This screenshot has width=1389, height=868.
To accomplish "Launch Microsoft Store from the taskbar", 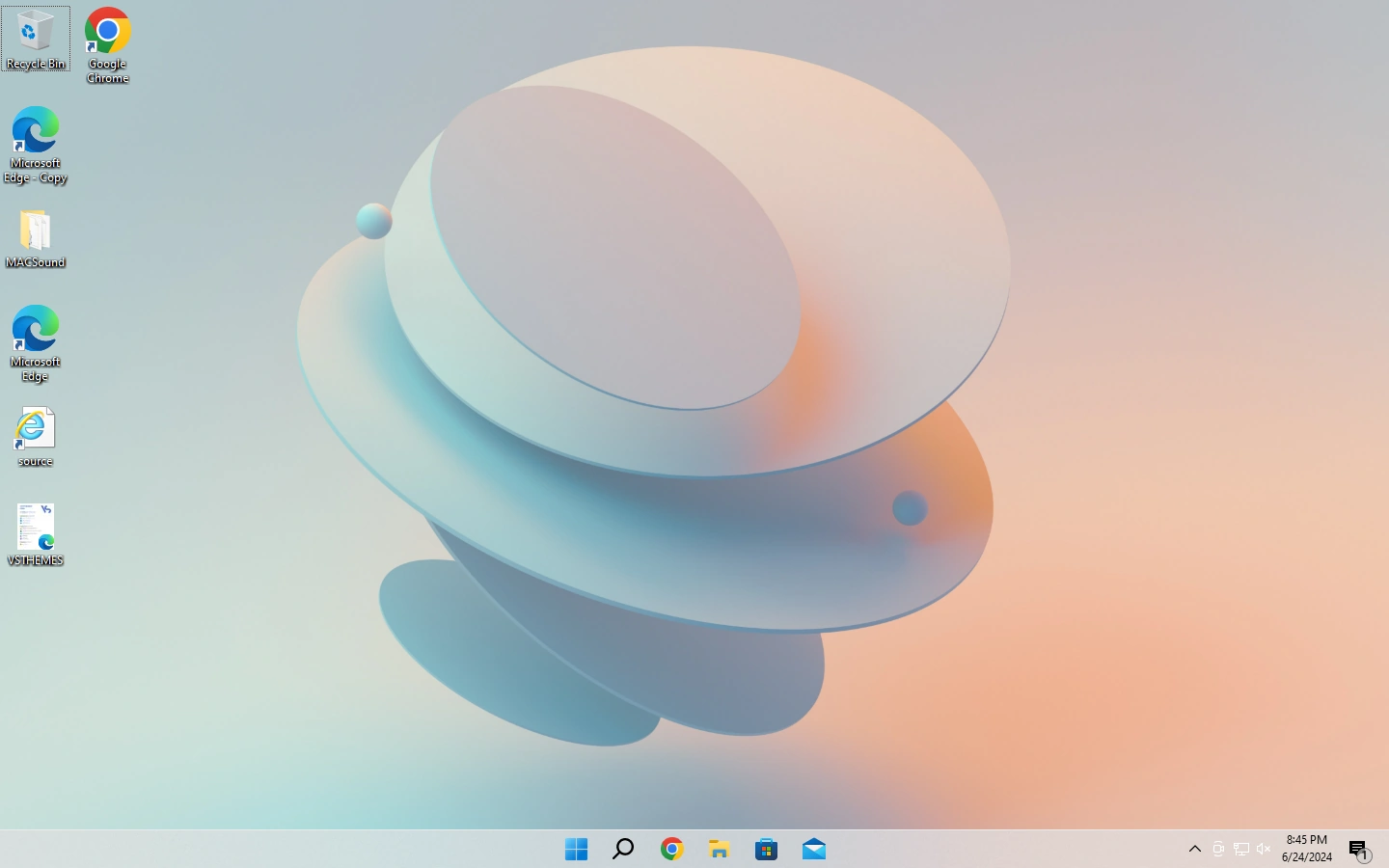I will [x=766, y=850].
